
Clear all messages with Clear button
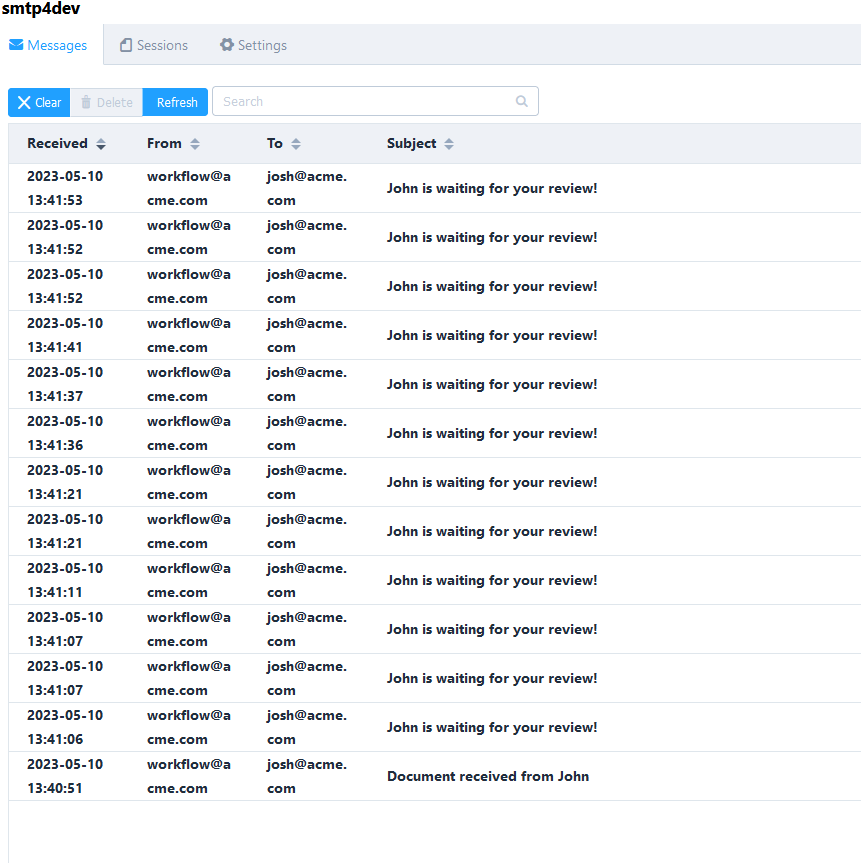click(x=39, y=102)
